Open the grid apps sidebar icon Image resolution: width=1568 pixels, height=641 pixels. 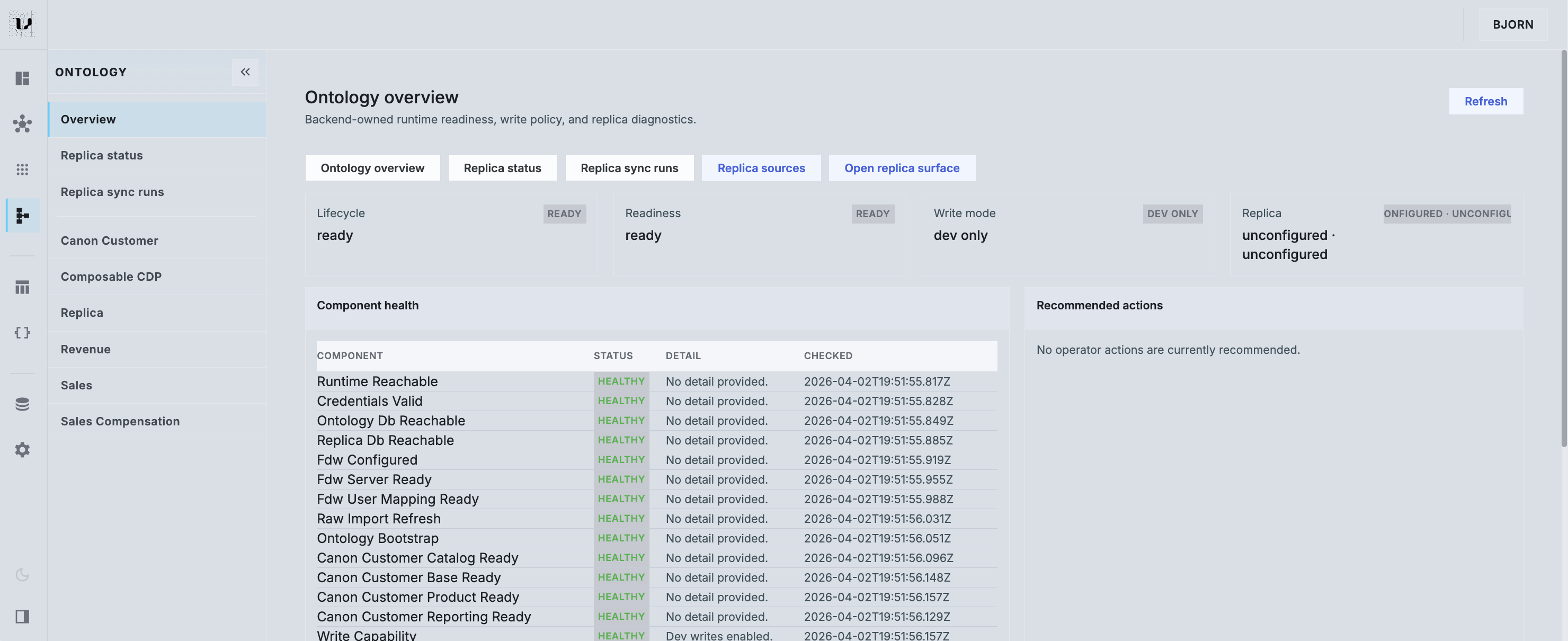(x=23, y=170)
